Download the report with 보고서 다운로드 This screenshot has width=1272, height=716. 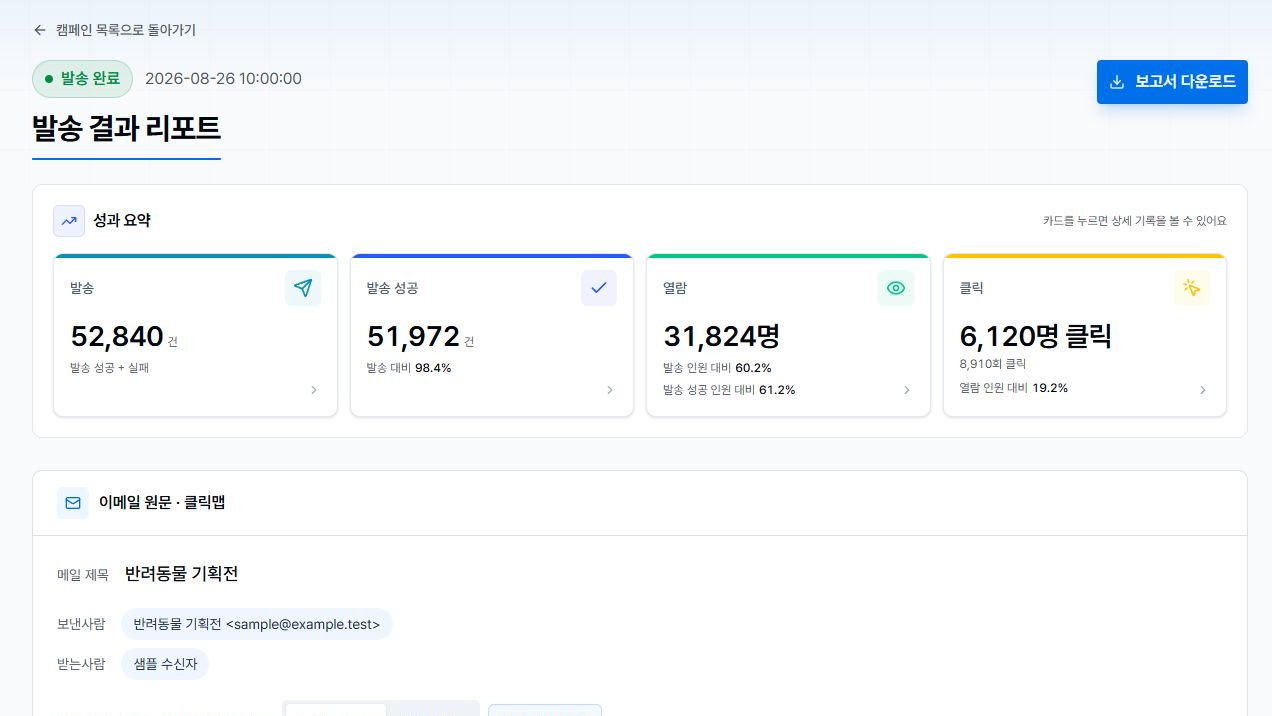[1172, 82]
